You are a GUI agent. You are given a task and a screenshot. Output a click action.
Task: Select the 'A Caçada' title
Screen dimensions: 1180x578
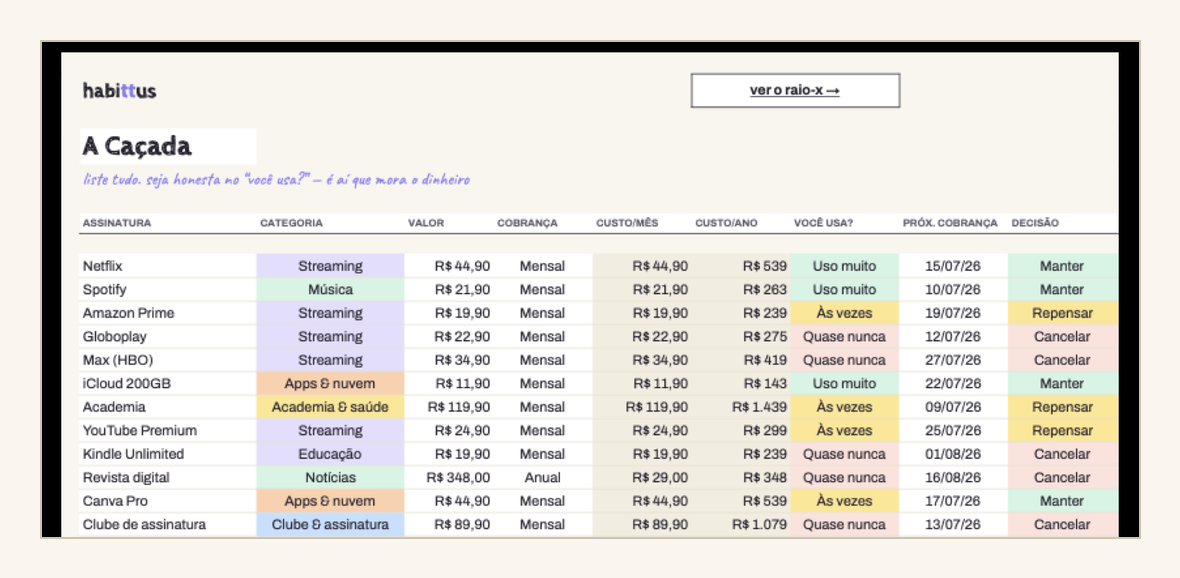pos(137,146)
